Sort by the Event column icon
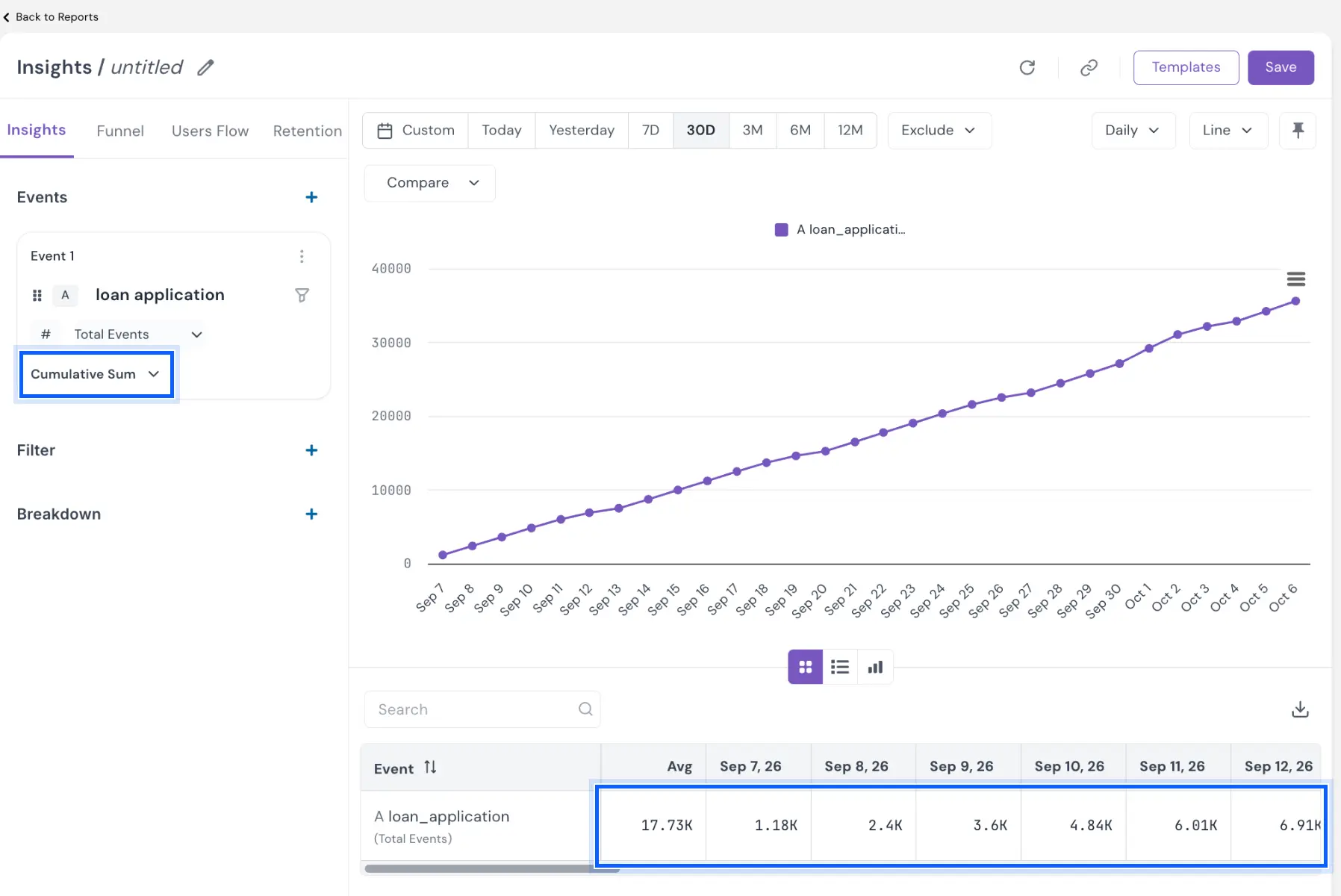Viewport: 1341px width, 896px height. 430,767
